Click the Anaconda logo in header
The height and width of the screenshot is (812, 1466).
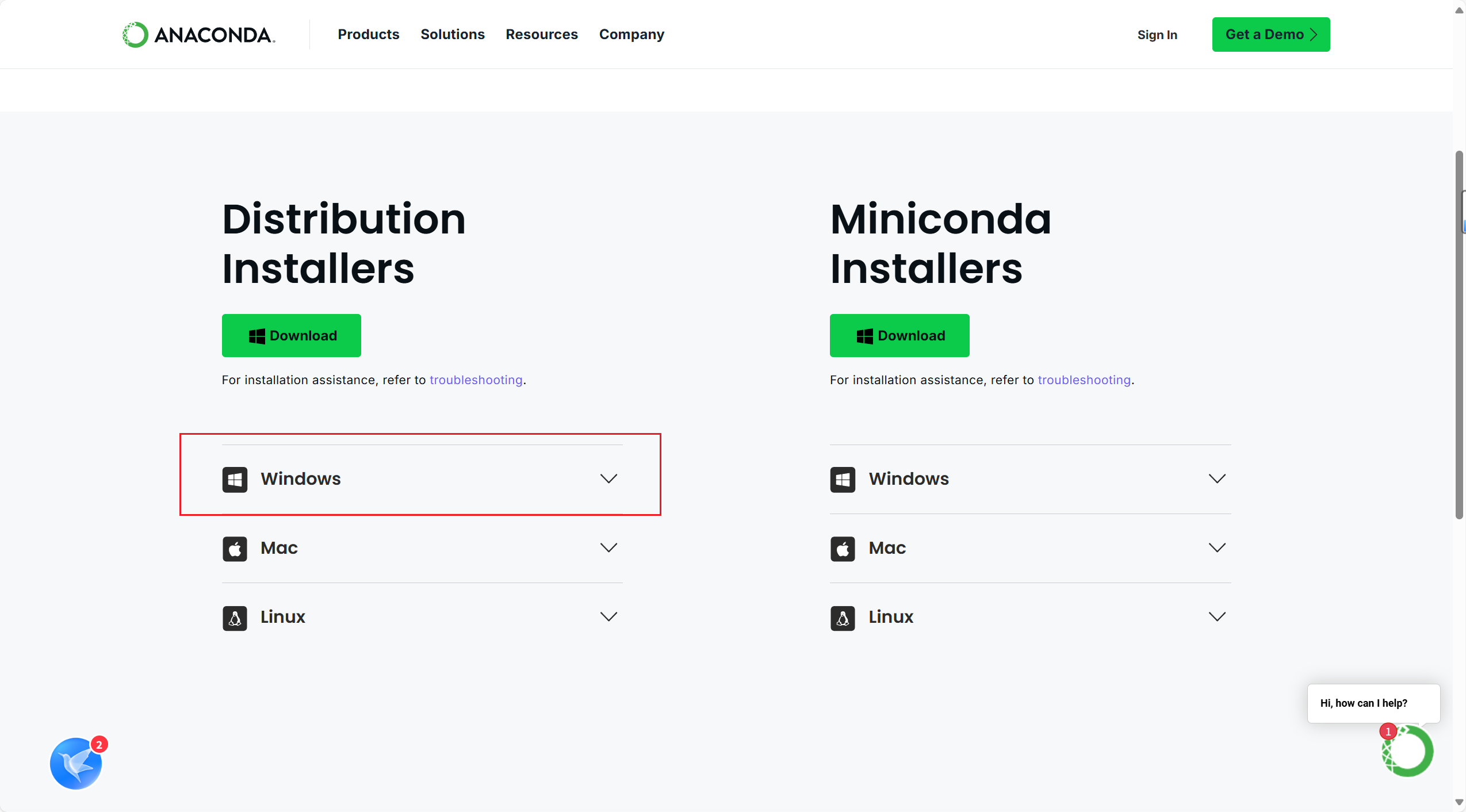point(198,35)
